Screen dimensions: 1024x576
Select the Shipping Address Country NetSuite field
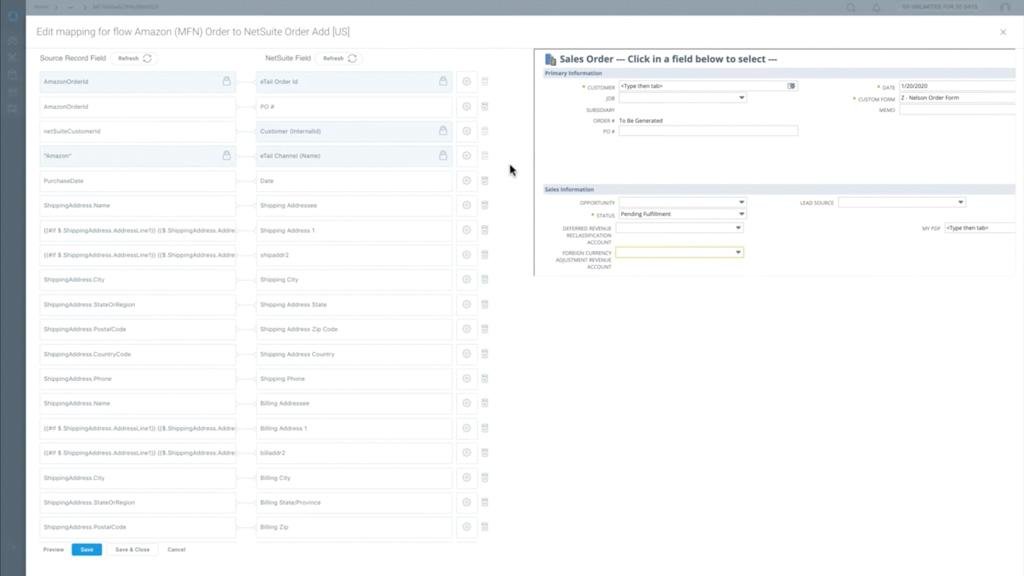tap(354, 354)
